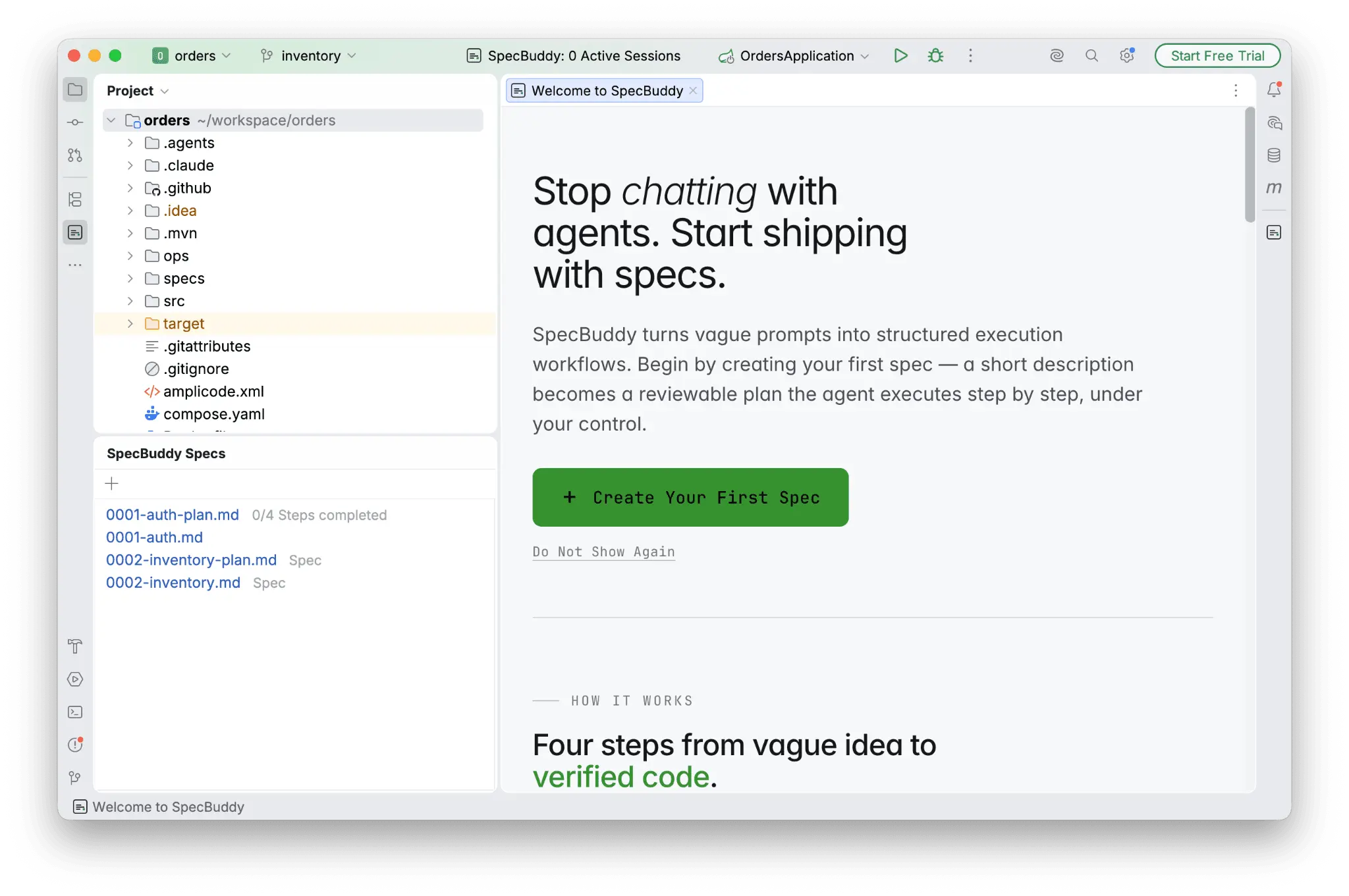Debug OrdersApplication with bug icon

pos(935,56)
